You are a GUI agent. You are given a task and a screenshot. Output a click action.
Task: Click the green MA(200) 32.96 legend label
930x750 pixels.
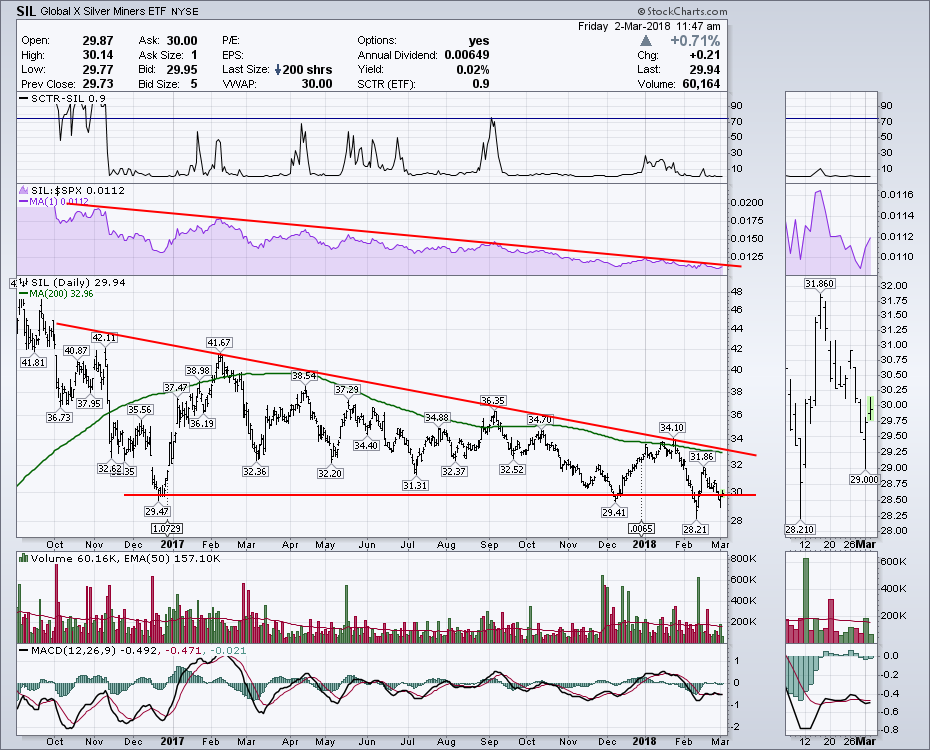click(x=61, y=295)
